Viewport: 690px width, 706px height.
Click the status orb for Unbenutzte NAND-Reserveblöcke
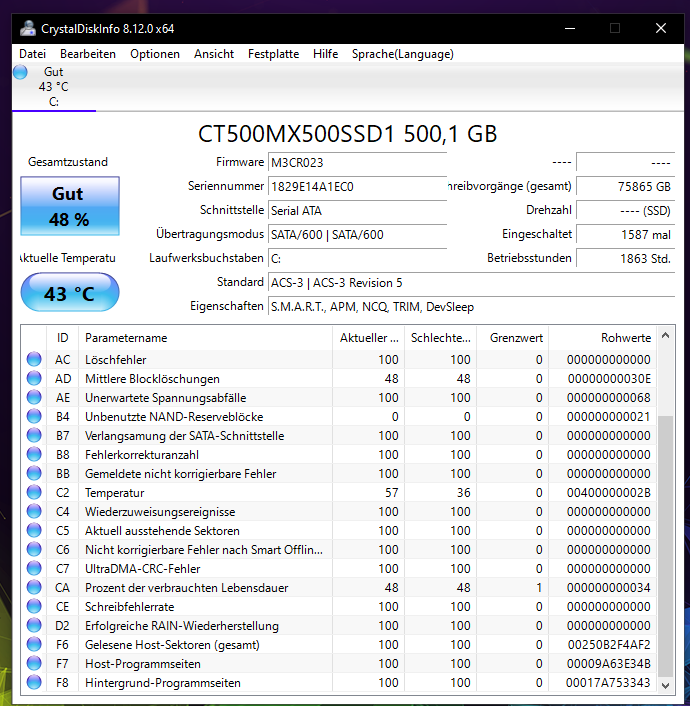34,416
